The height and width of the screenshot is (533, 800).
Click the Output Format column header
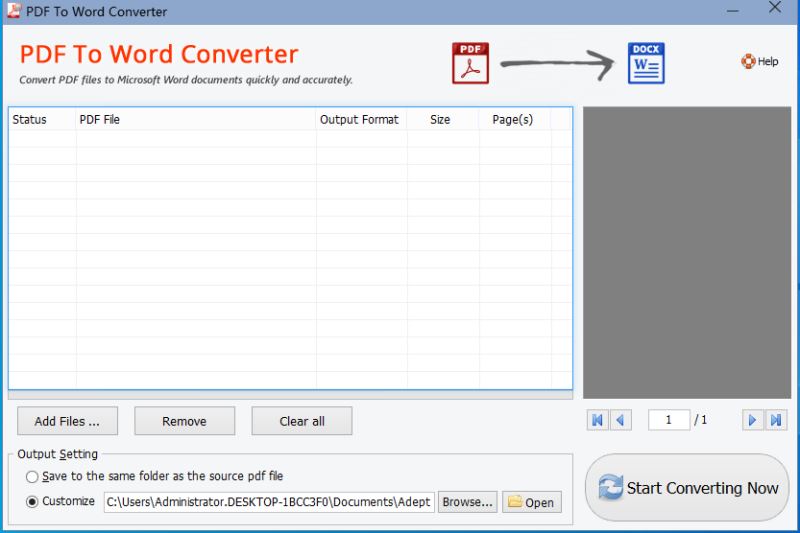[361, 119]
